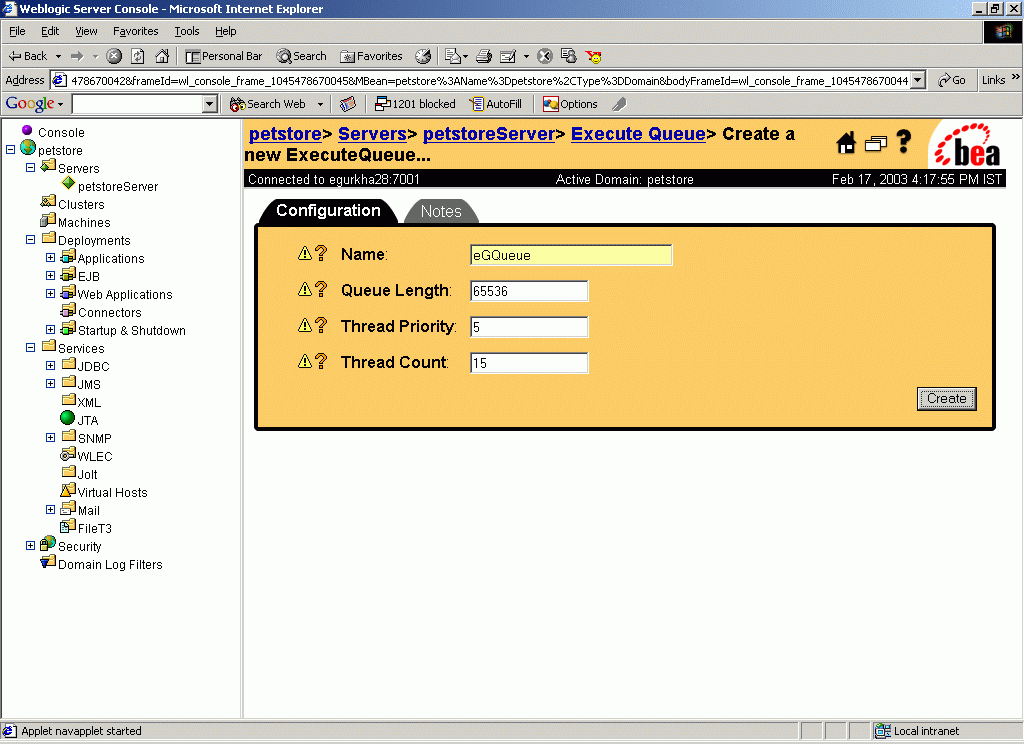Collapse the petstore domain node

pyautogui.click(x=10, y=150)
